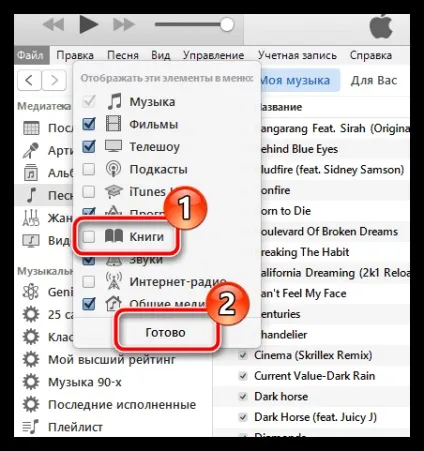The width and height of the screenshot is (424, 451).
Task: Check the Книги checkbox
Action: click(x=89, y=237)
